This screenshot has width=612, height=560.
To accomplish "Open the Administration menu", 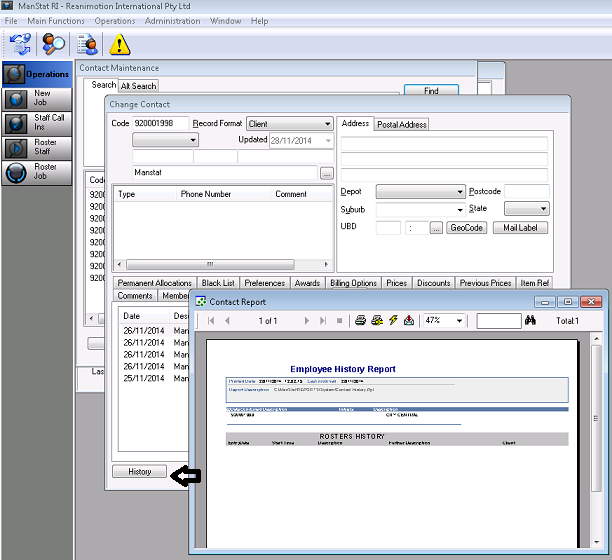I will click(x=172, y=21).
